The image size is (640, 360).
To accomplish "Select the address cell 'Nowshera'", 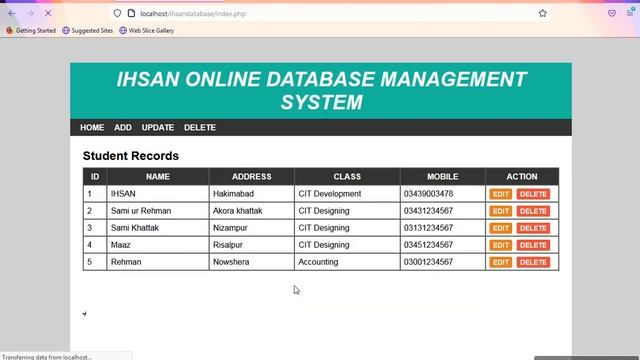I will click(x=251, y=262).
